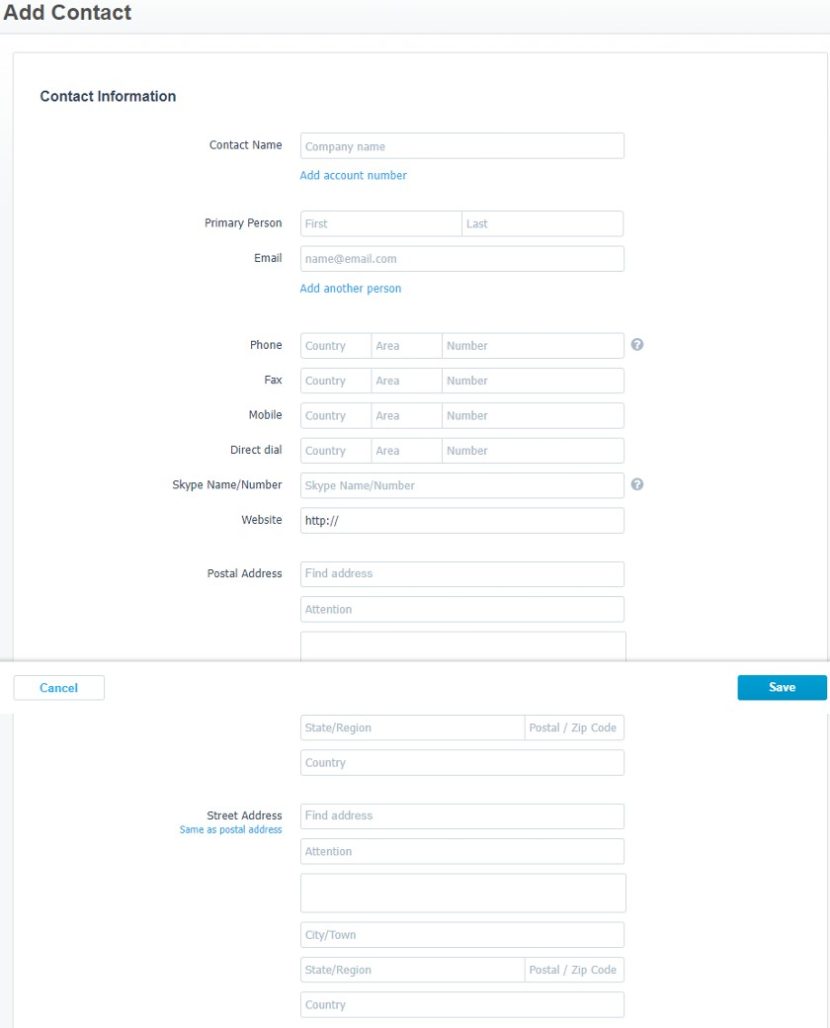Open the Skype Name/Number help tooltip

[638, 484]
